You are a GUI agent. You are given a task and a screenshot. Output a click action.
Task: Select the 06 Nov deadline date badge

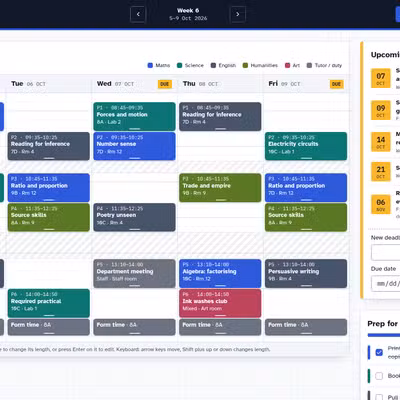(x=381, y=204)
